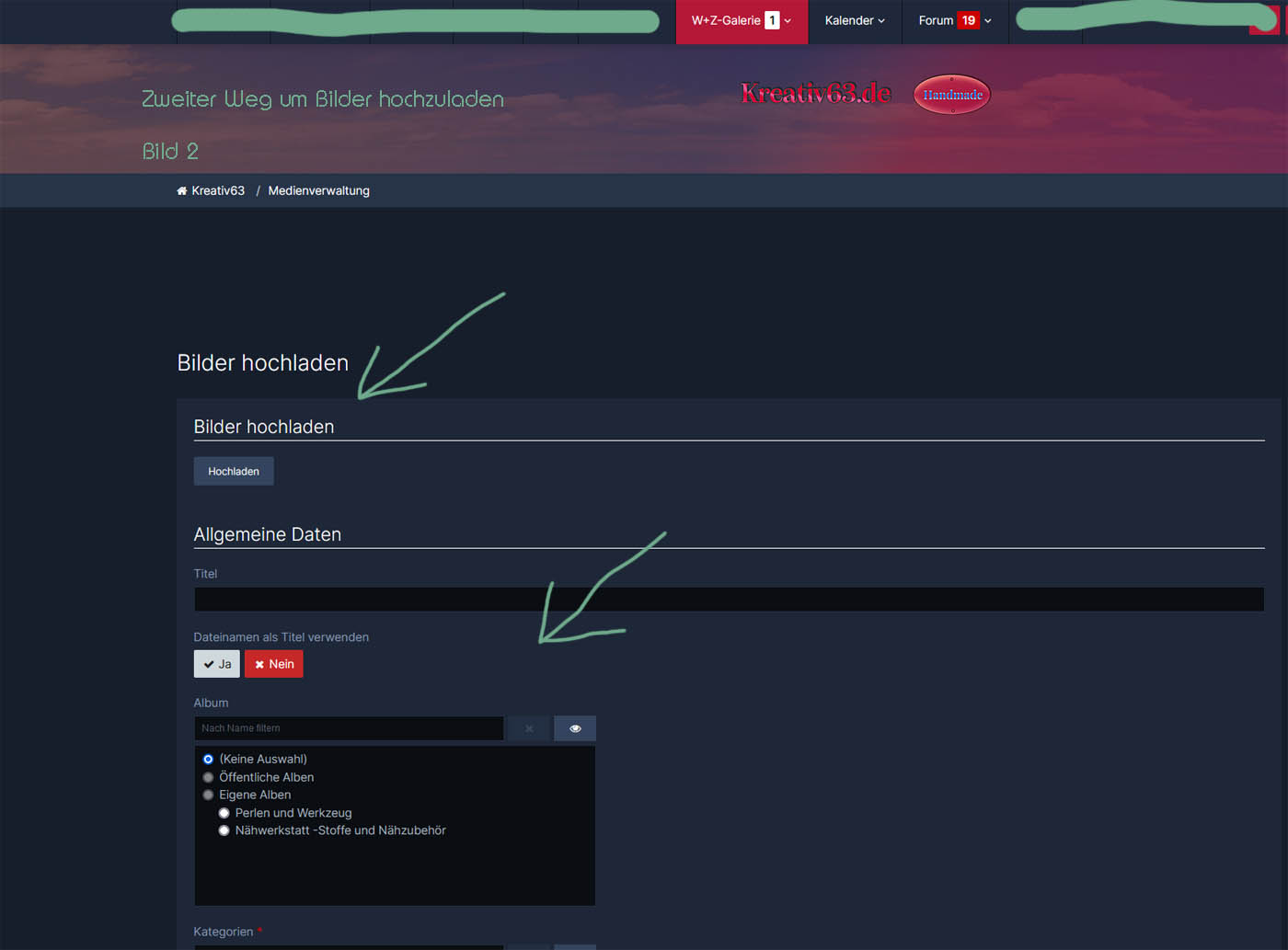Viewport: 1288px width, 950px height.
Task: Expand the Kalender dropdown arrow
Action: (881, 21)
